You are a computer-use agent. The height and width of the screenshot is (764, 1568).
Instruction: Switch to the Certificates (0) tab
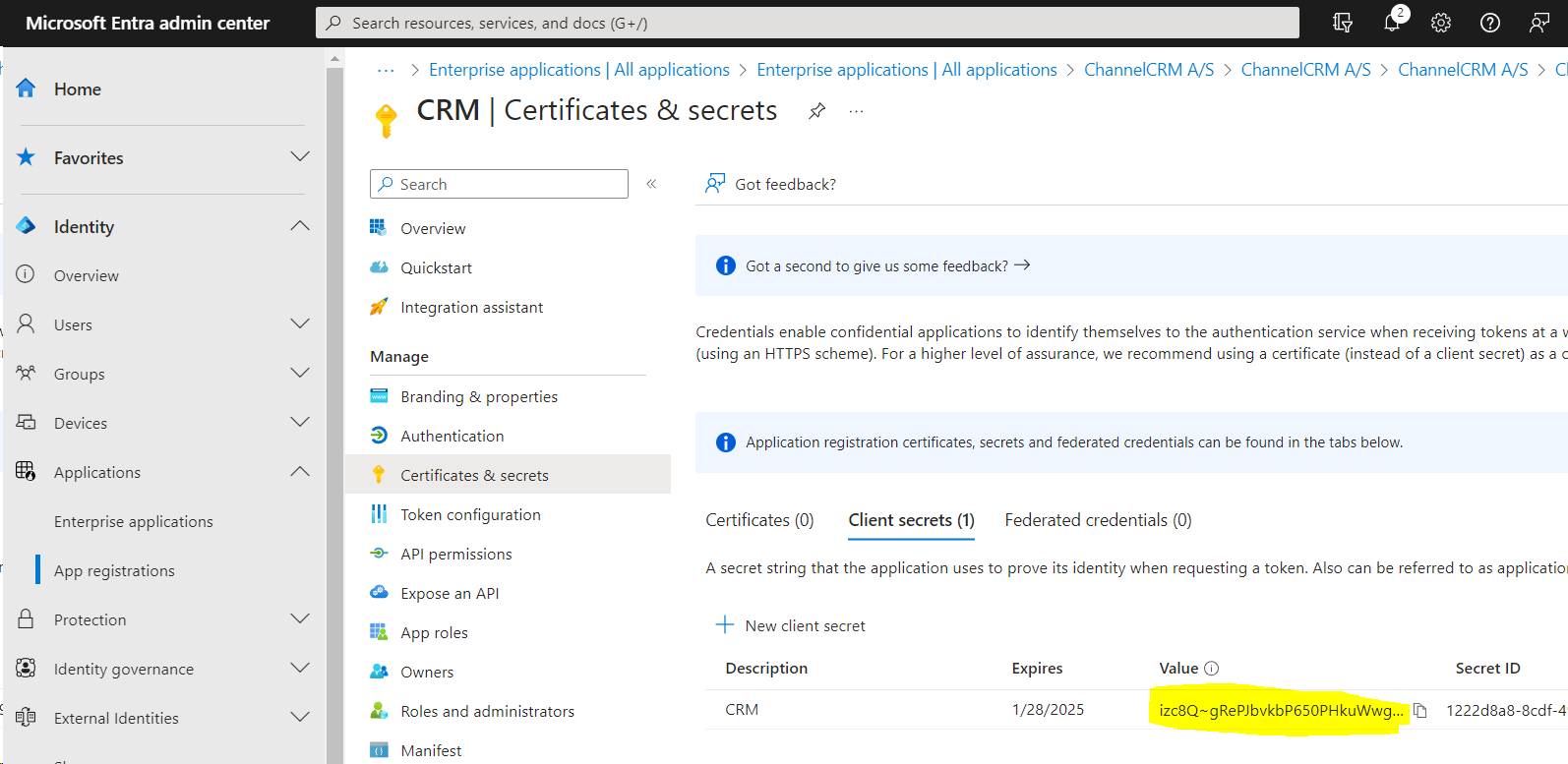[759, 520]
